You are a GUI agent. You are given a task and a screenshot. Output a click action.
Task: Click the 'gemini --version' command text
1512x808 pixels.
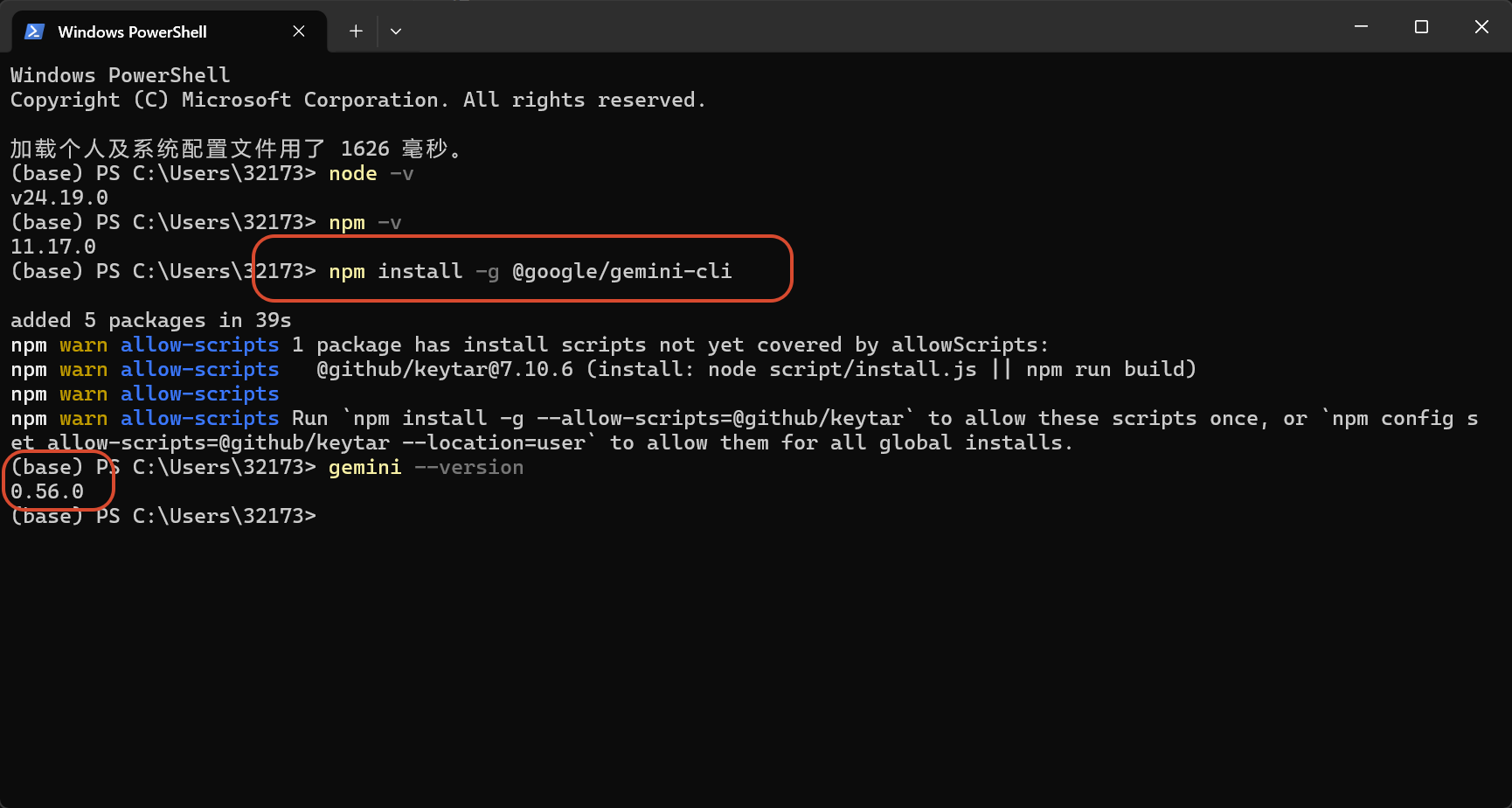427,468
